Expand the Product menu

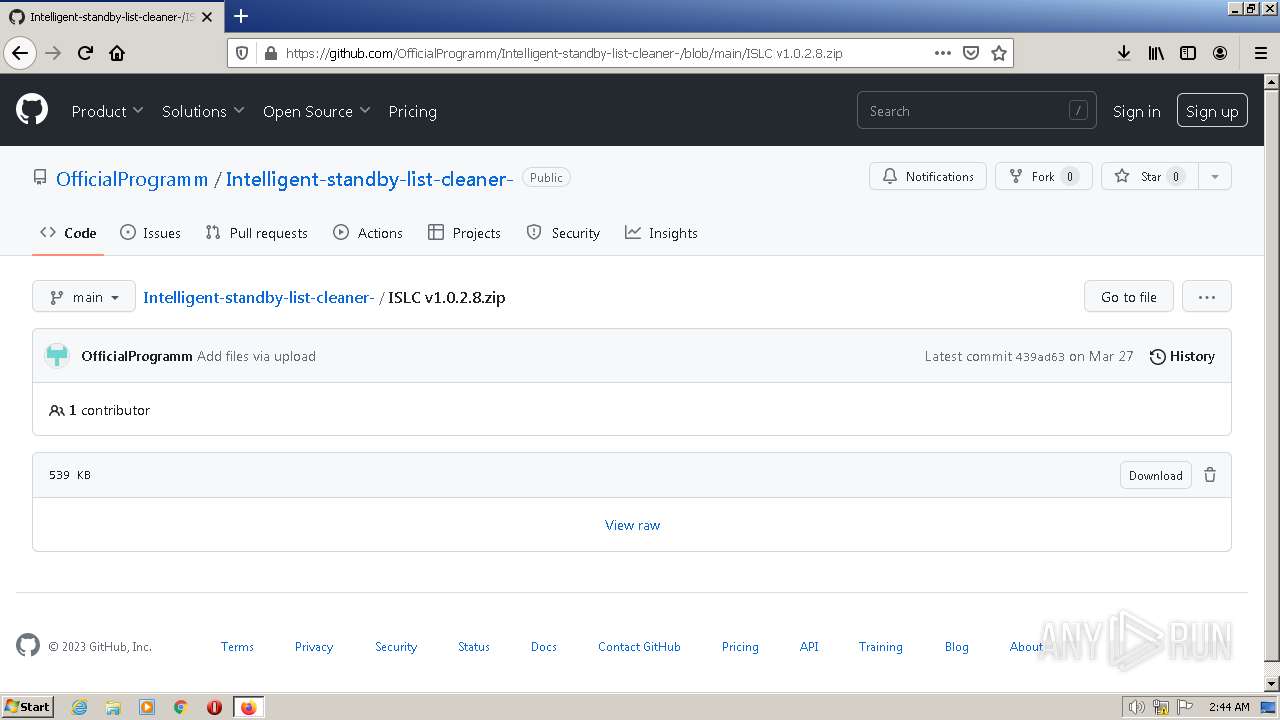coord(107,111)
